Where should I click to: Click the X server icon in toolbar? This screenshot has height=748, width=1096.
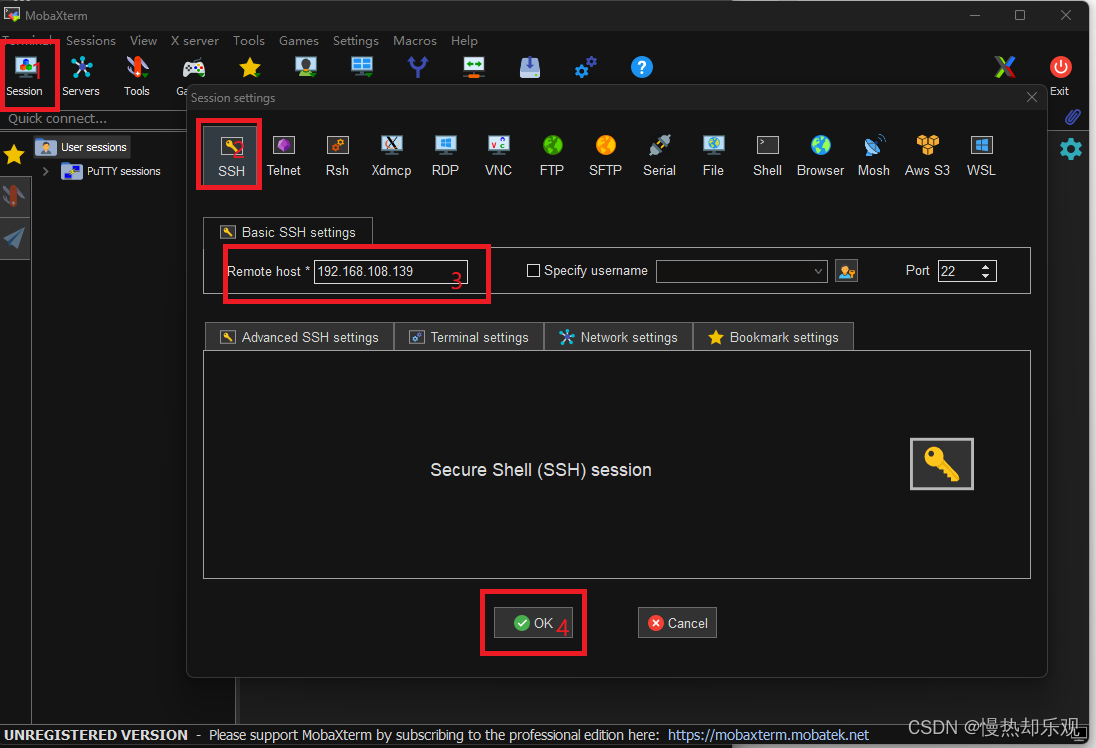1005,67
